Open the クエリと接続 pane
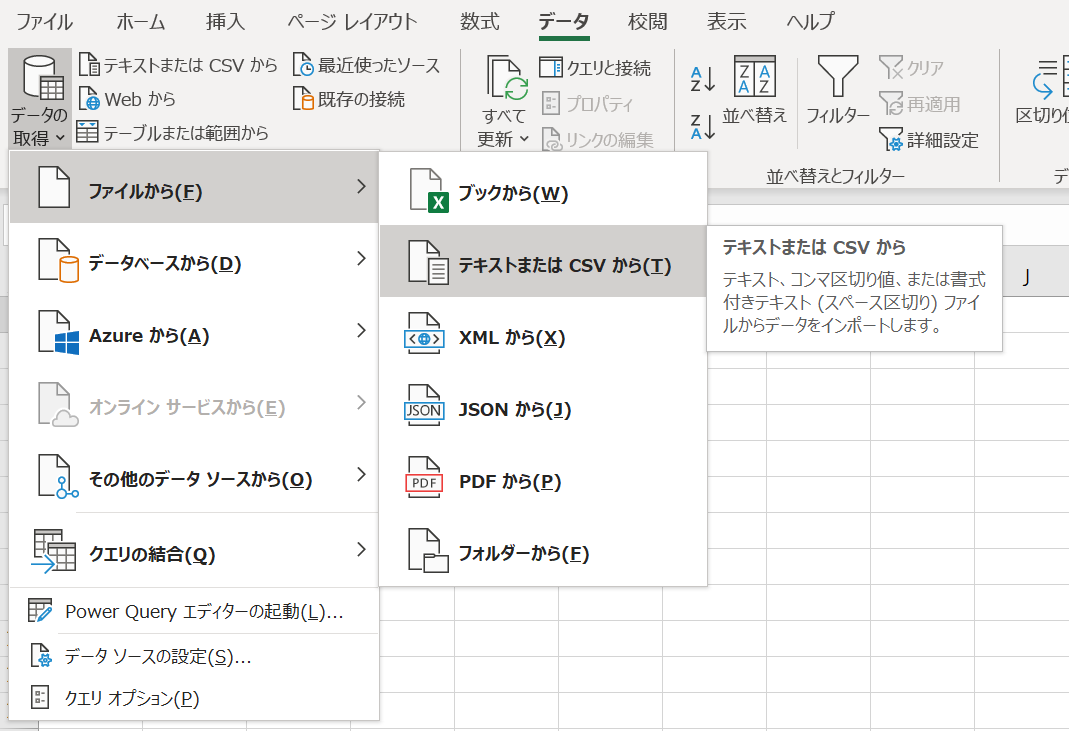The width and height of the screenshot is (1069, 731). click(x=595, y=68)
